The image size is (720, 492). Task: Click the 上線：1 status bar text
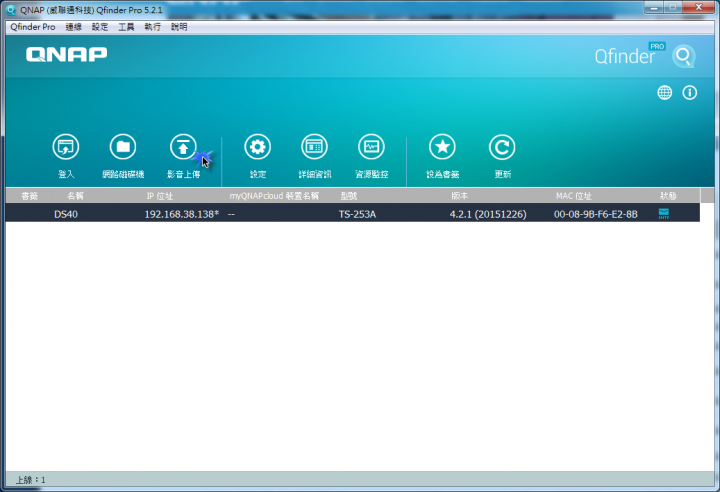(31, 480)
